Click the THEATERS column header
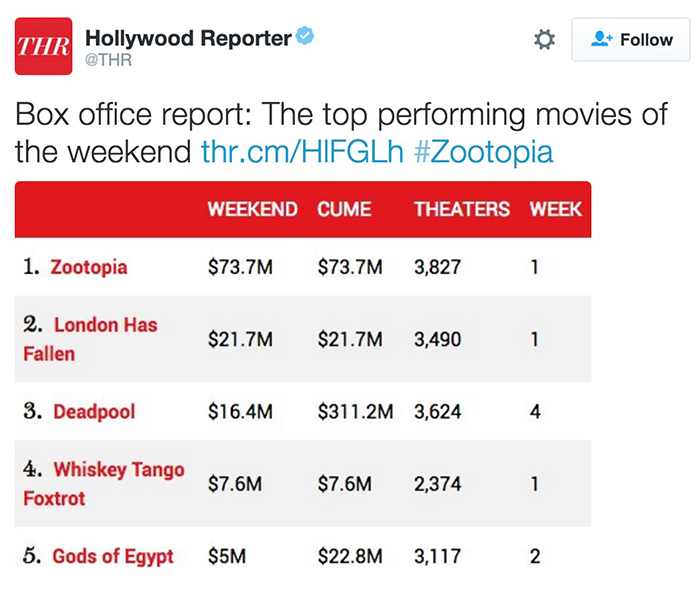This screenshot has width=700, height=593. click(461, 210)
